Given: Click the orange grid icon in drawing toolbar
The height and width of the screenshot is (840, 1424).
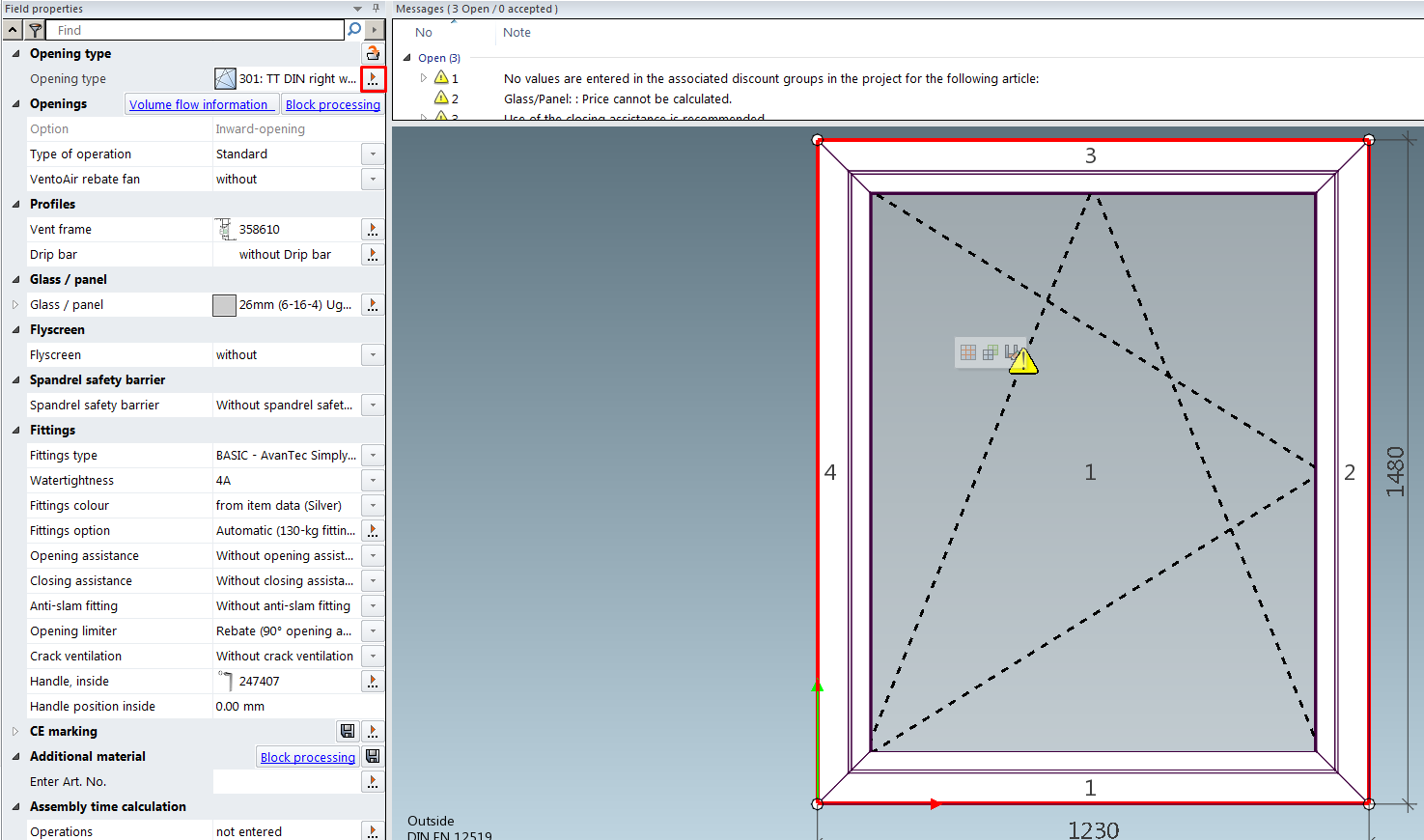Looking at the screenshot, I should [968, 352].
